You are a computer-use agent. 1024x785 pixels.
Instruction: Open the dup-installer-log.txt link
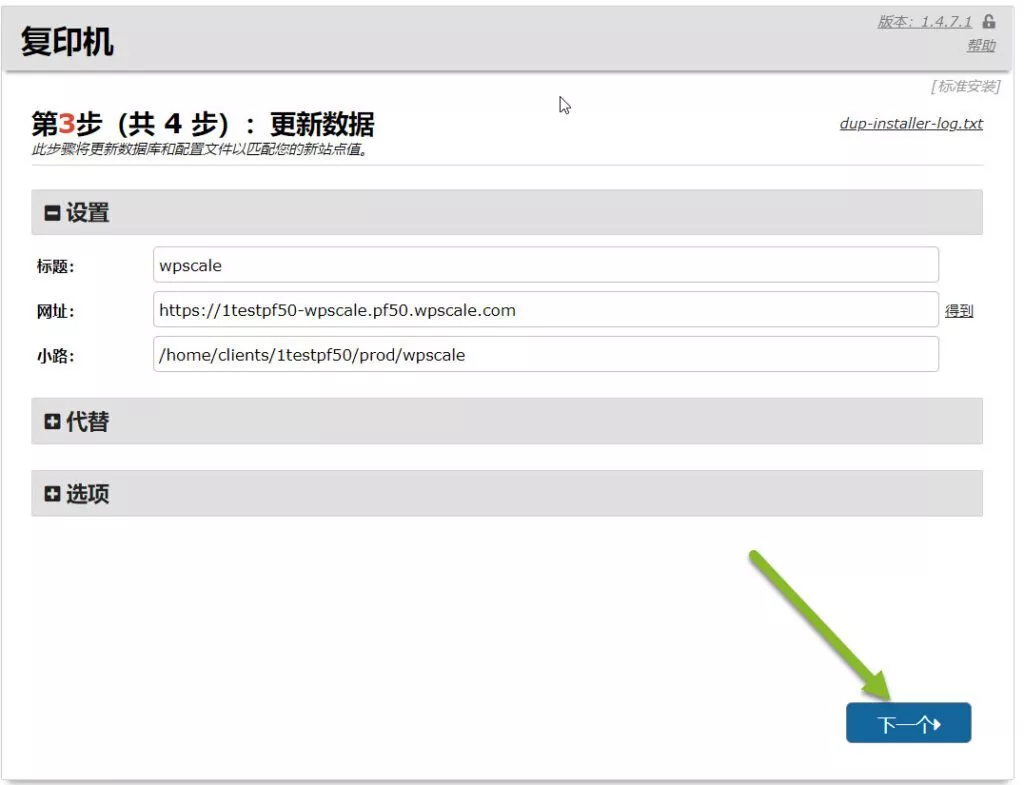[x=911, y=123]
